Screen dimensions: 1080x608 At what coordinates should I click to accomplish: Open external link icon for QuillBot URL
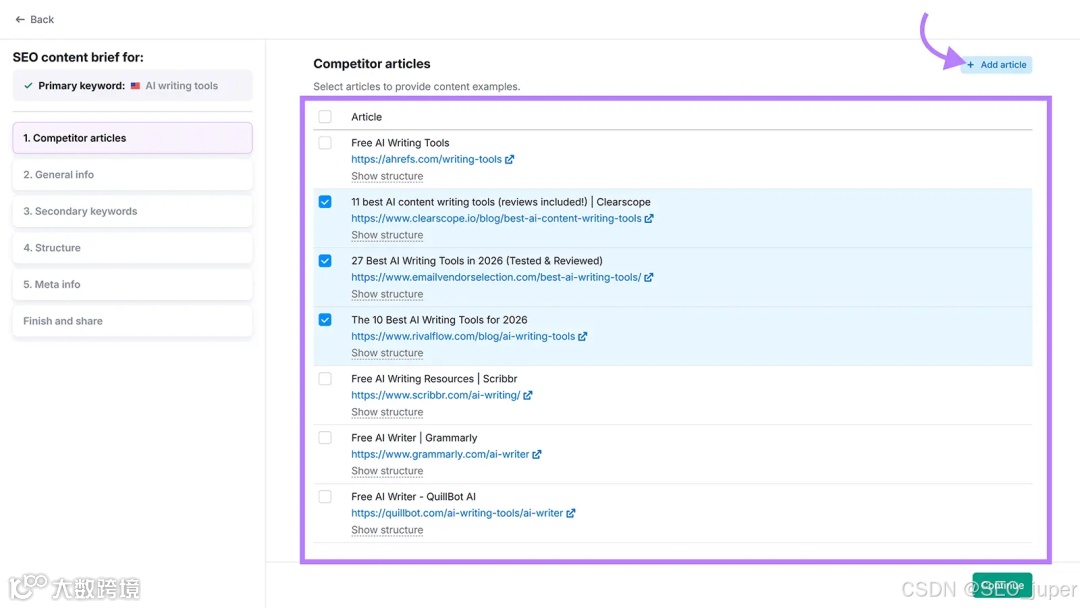click(571, 514)
